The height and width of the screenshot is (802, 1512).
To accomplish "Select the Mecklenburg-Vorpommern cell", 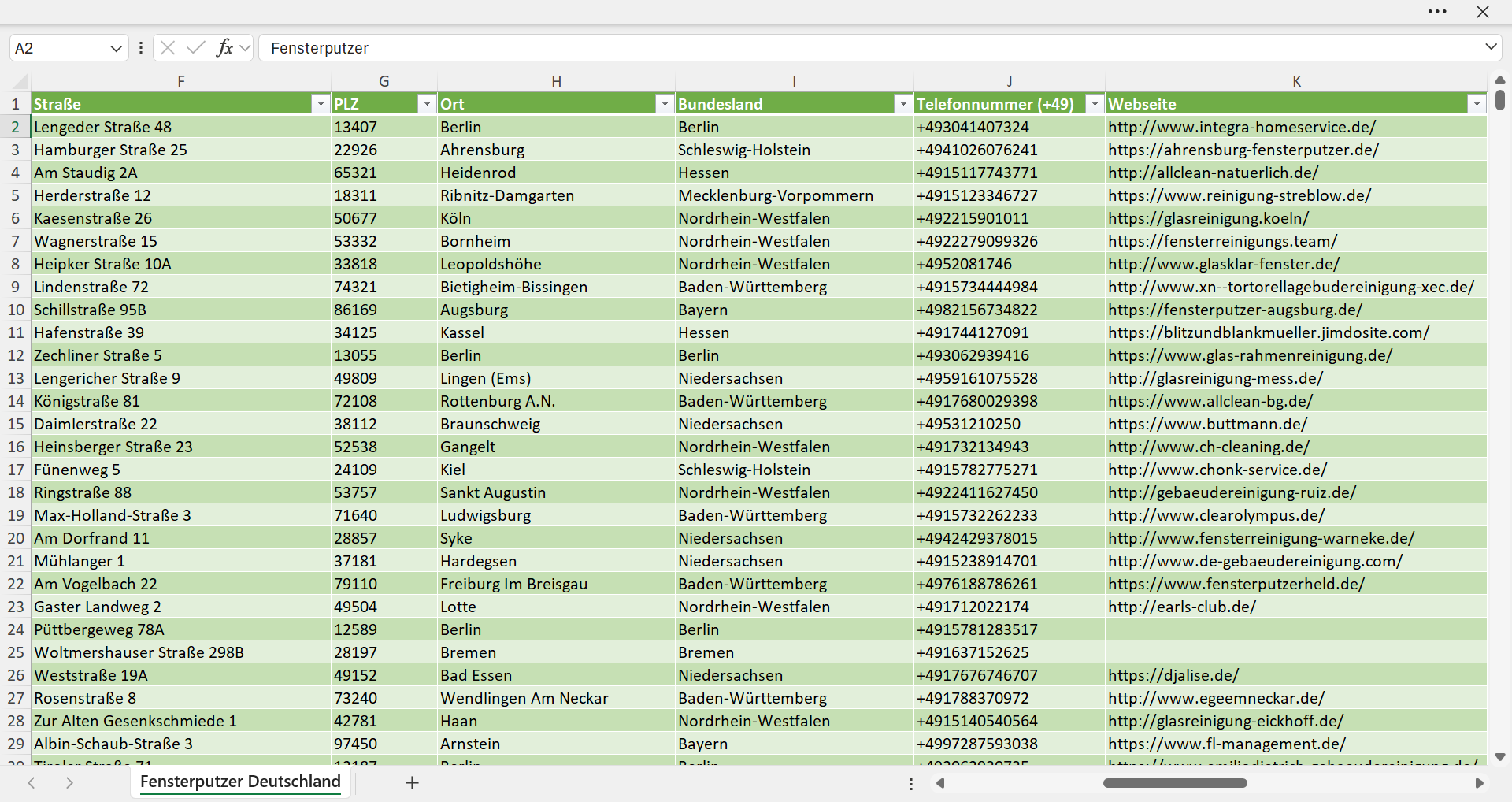I will click(x=795, y=195).
